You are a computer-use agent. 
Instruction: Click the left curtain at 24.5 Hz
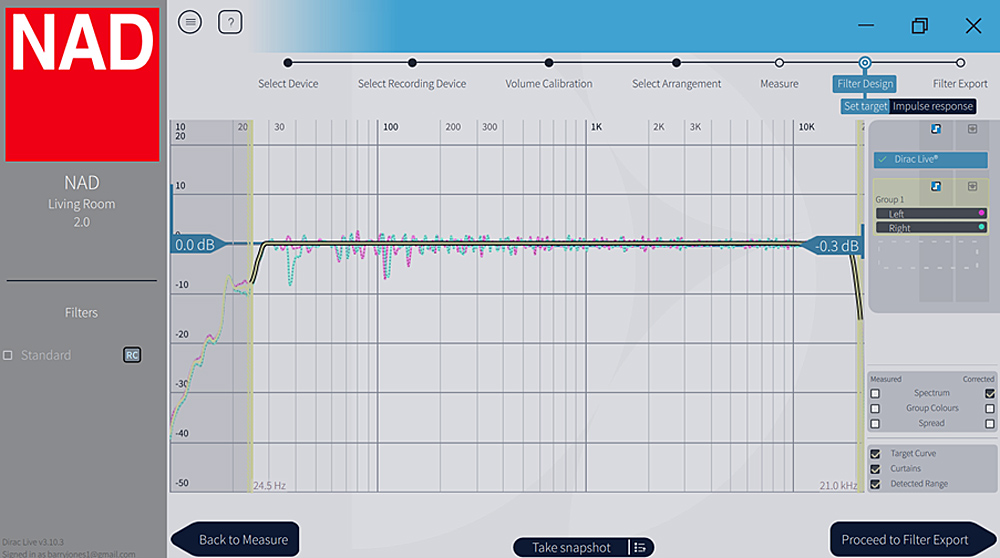pos(251,306)
